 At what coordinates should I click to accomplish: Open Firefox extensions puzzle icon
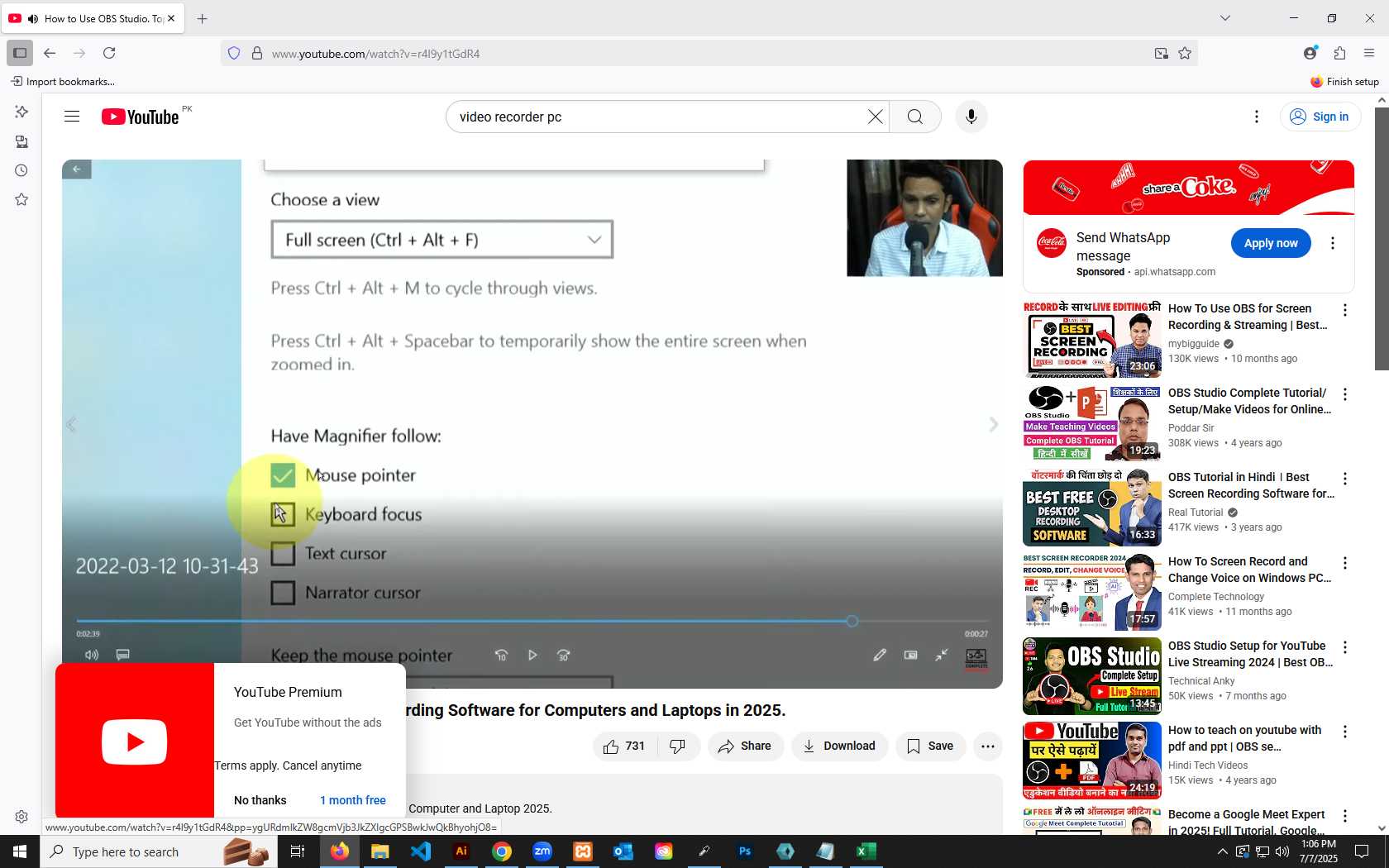[x=1339, y=53]
